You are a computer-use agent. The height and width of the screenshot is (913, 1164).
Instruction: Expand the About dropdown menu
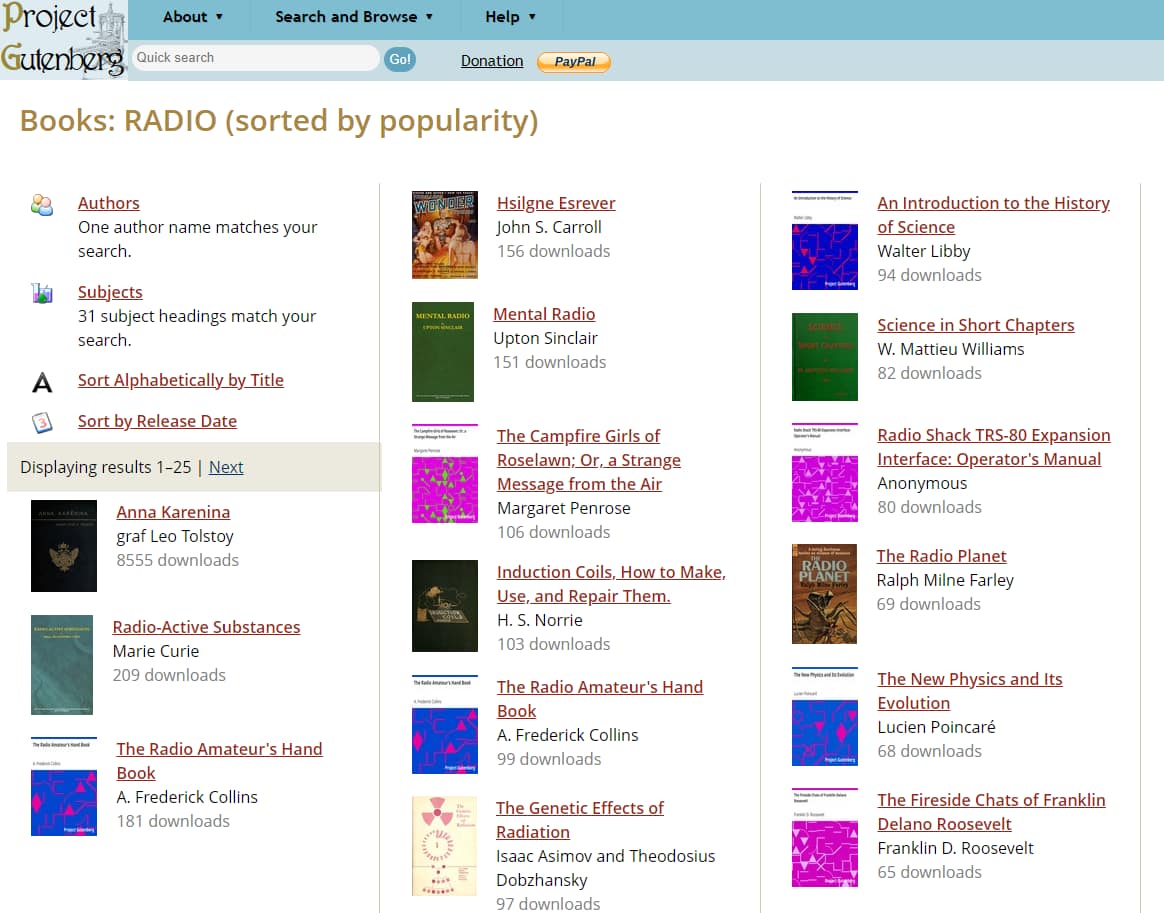pyautogui.click(x=193, y=17)
